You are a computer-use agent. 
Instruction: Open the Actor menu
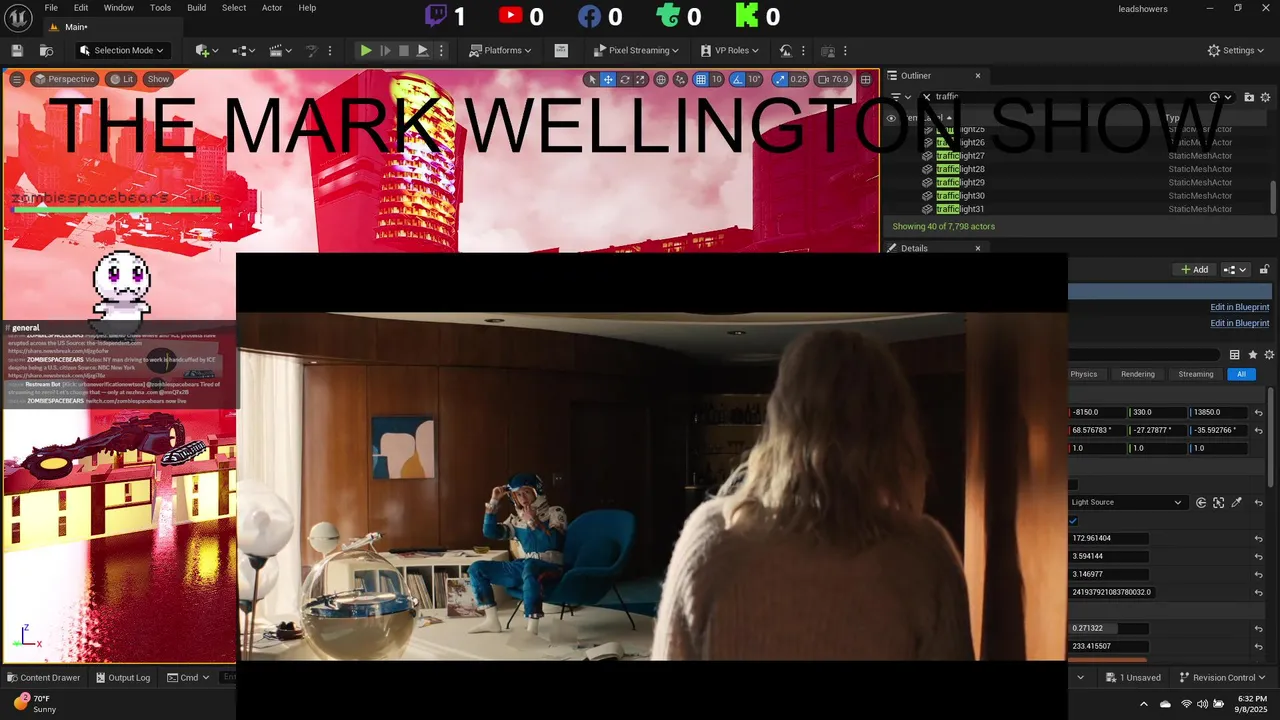point(272,8)
